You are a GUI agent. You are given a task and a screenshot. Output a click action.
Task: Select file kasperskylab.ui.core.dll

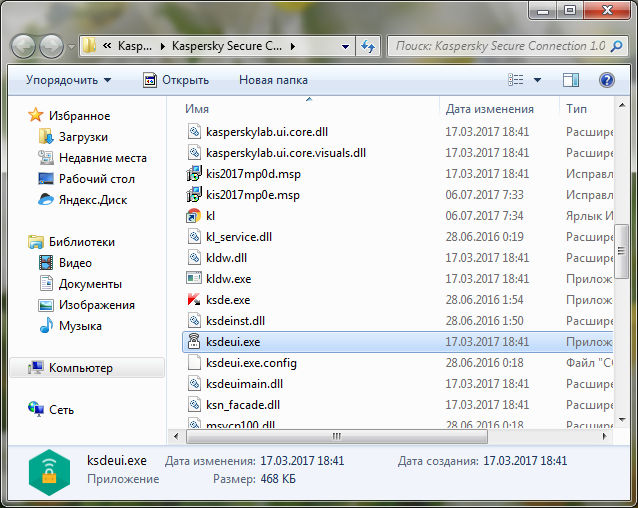267,132
